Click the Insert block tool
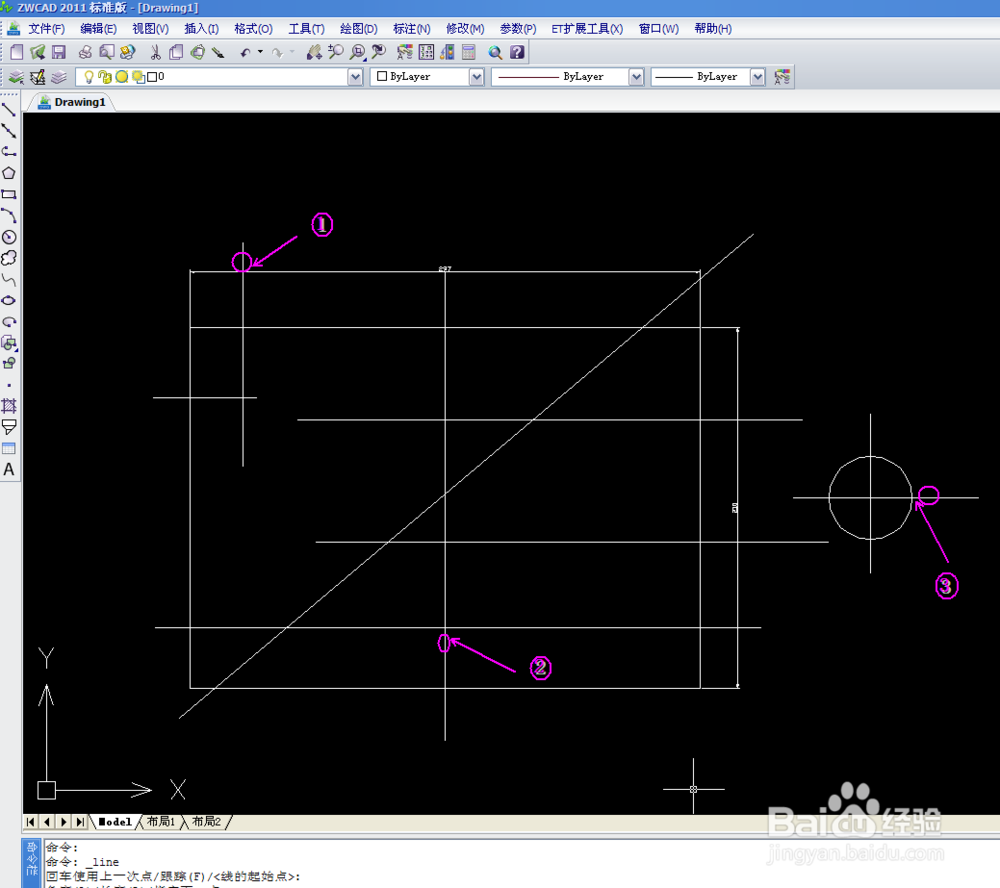 [x=9, y=343]
